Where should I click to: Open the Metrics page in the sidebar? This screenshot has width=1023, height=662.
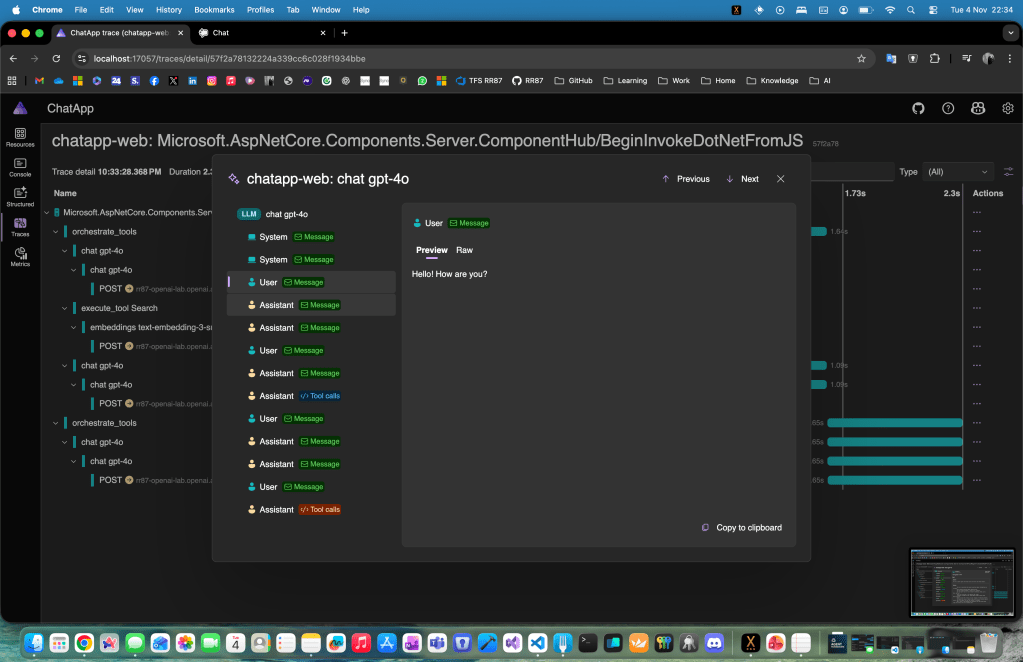(x=20, y=257)
